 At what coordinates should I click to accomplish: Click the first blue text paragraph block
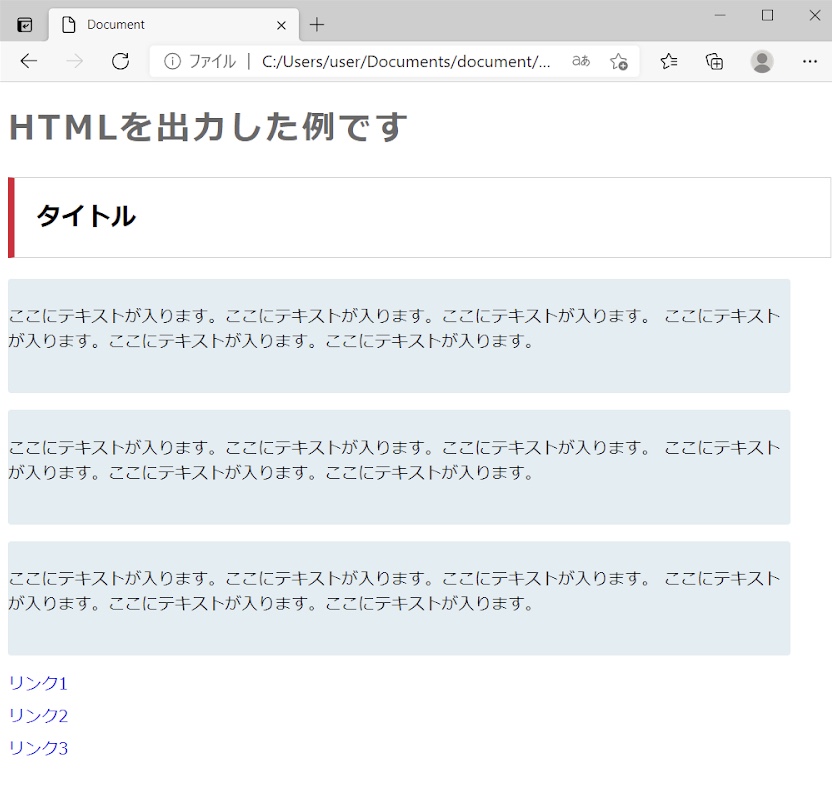tap(399, 335)
